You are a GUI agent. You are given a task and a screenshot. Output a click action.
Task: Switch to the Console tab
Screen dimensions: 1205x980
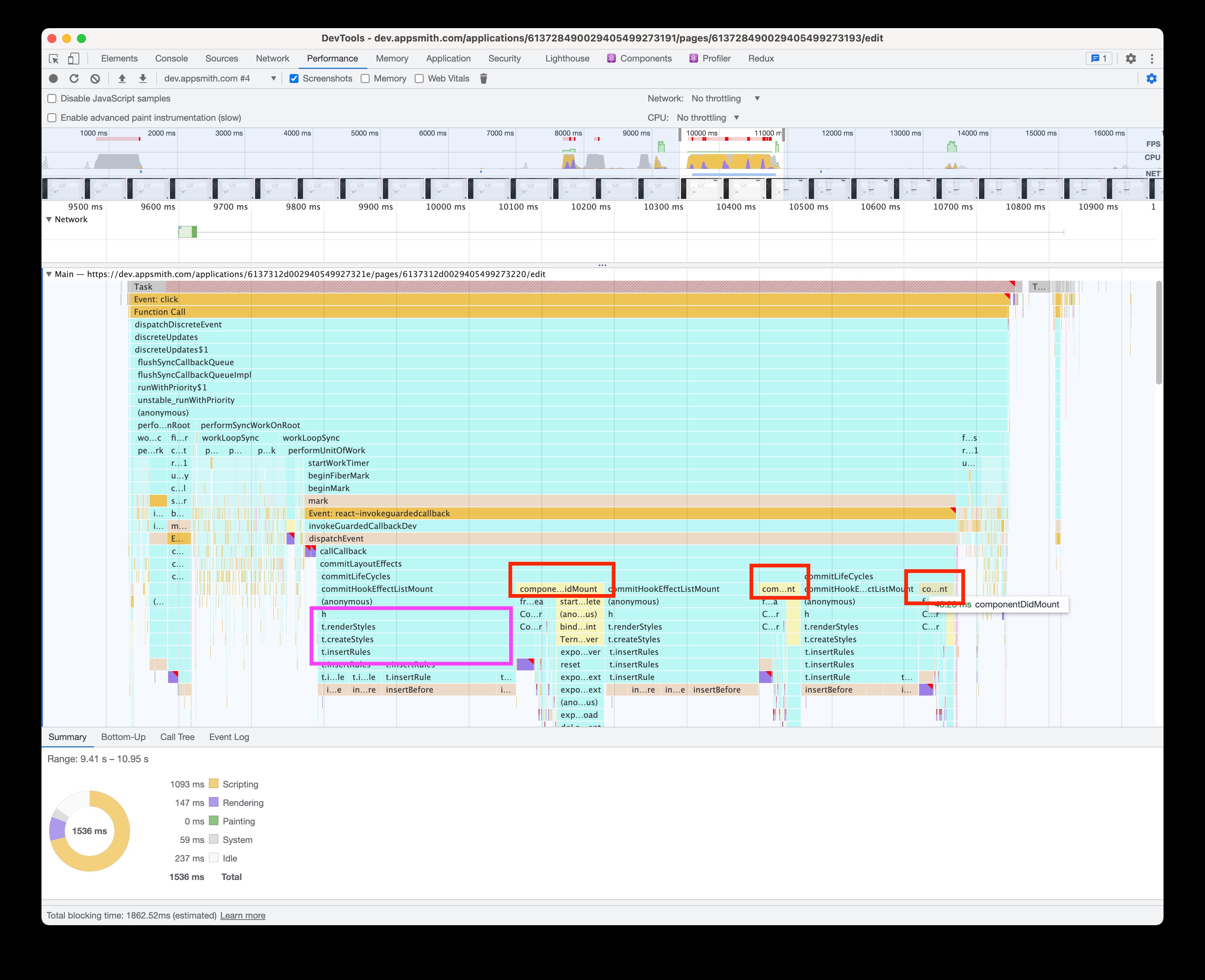pyautogui.click(x=171, y=58)
